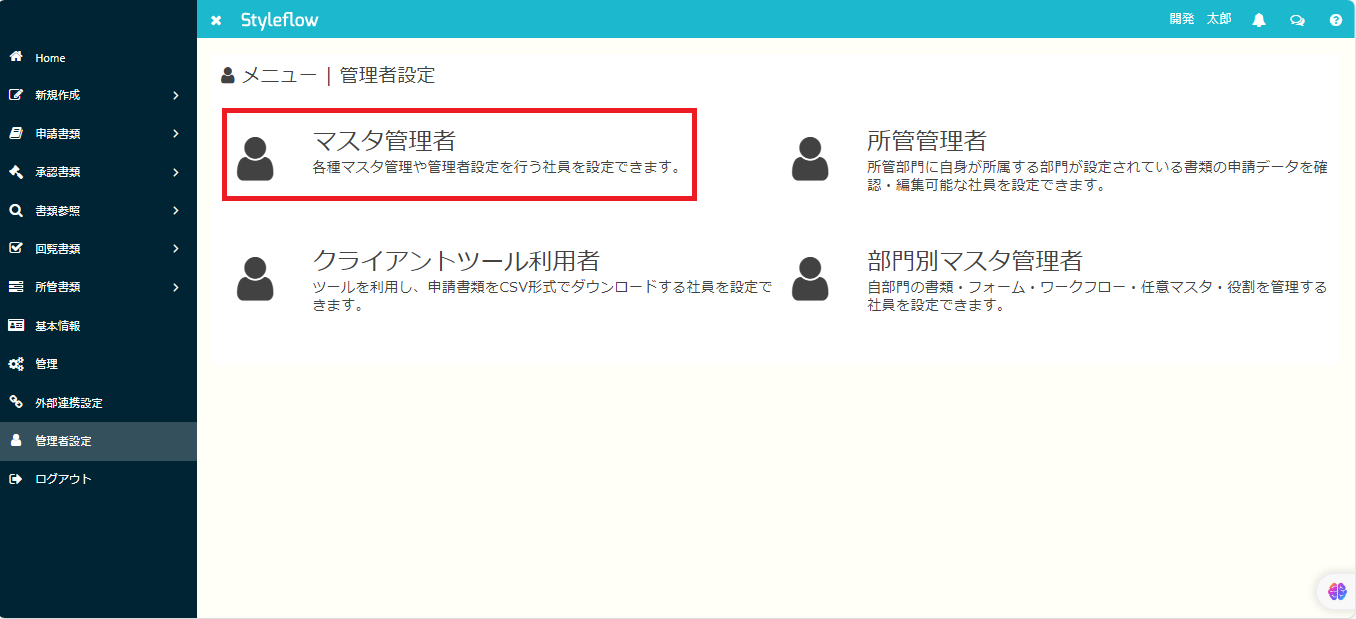The image size is (1356, 619).
Task: Click the Home house icon in sidebar
Action: (16, 57)
